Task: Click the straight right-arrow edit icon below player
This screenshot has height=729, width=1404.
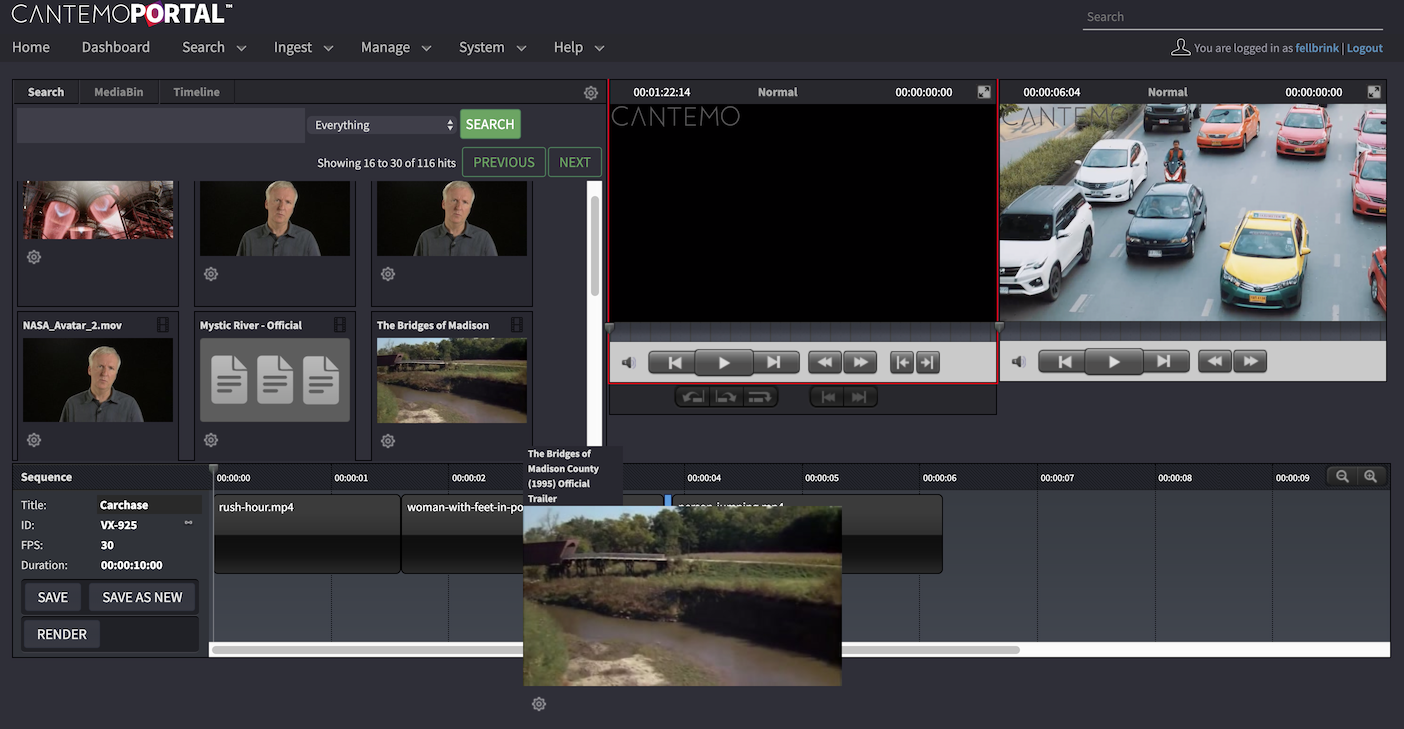Action: coord(761,397)
